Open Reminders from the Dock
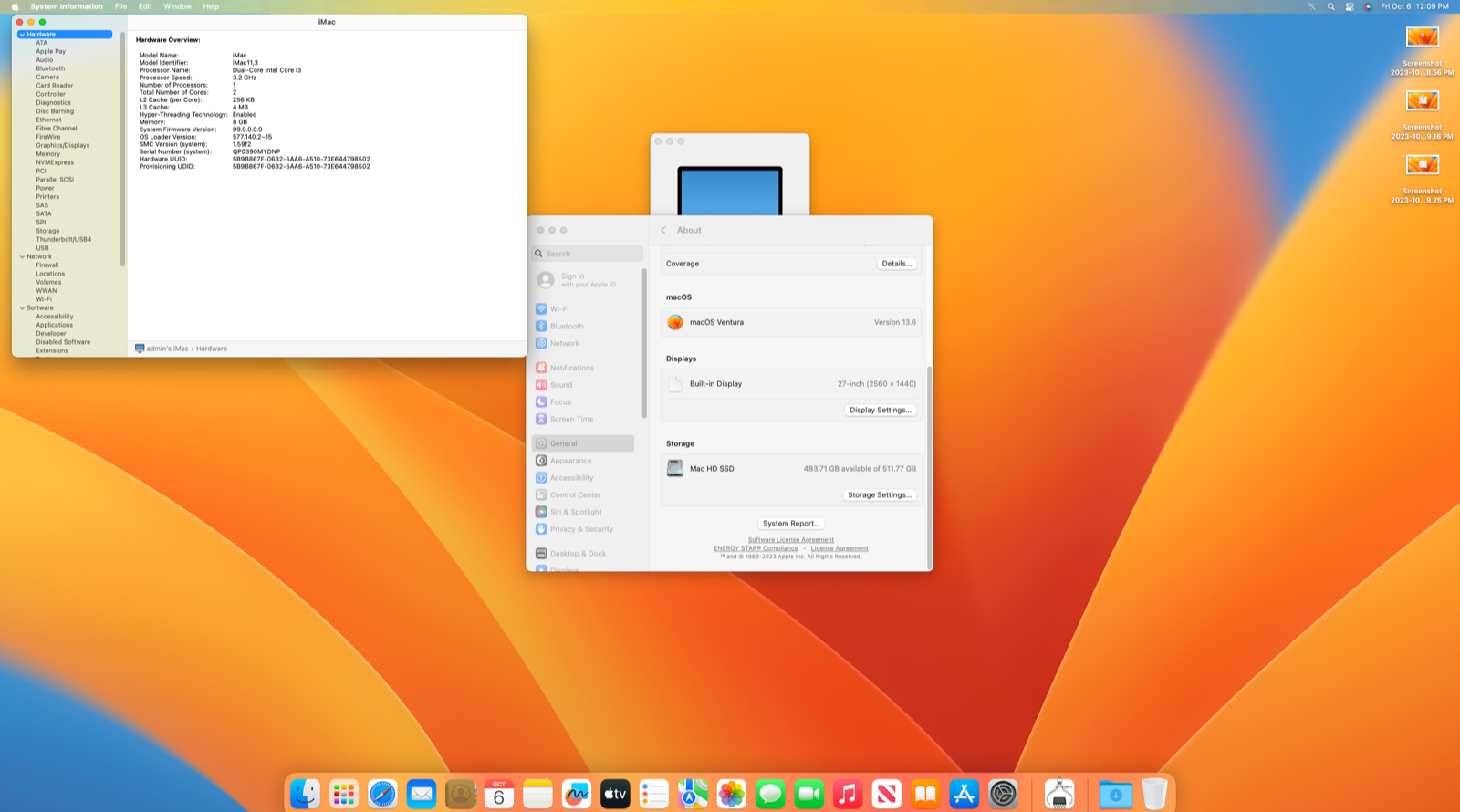Image resolution: width=1460 pixels, height=812 pixels. click(654, 794)
